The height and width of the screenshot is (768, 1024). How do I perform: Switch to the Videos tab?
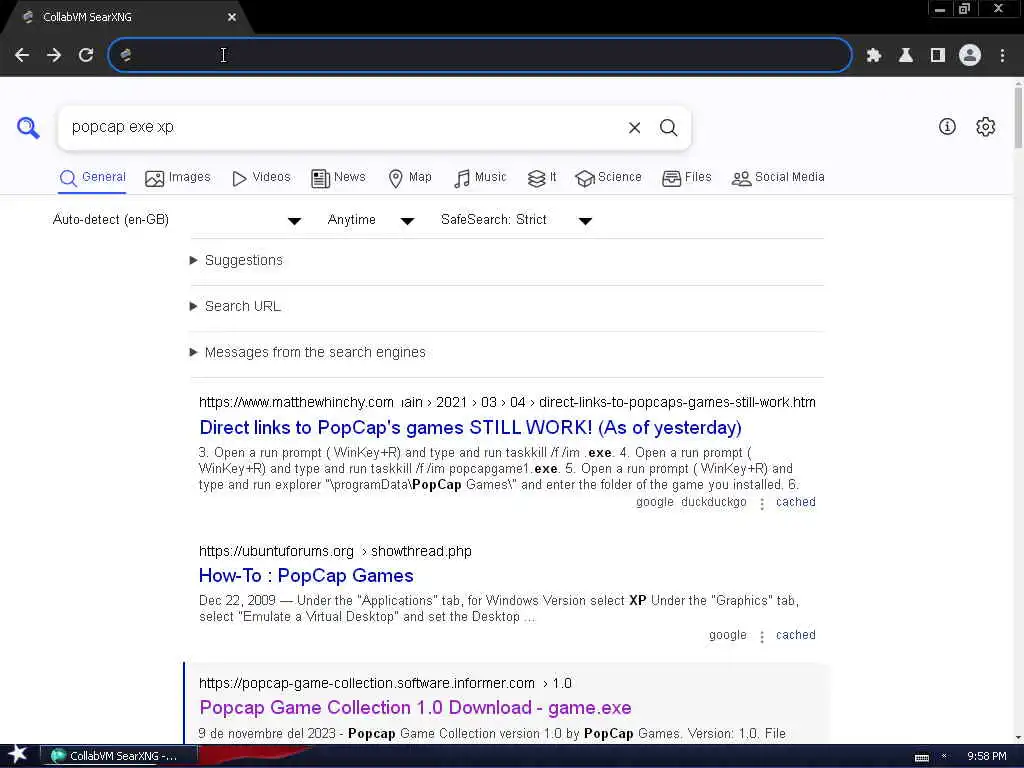[x=261, y=178]
